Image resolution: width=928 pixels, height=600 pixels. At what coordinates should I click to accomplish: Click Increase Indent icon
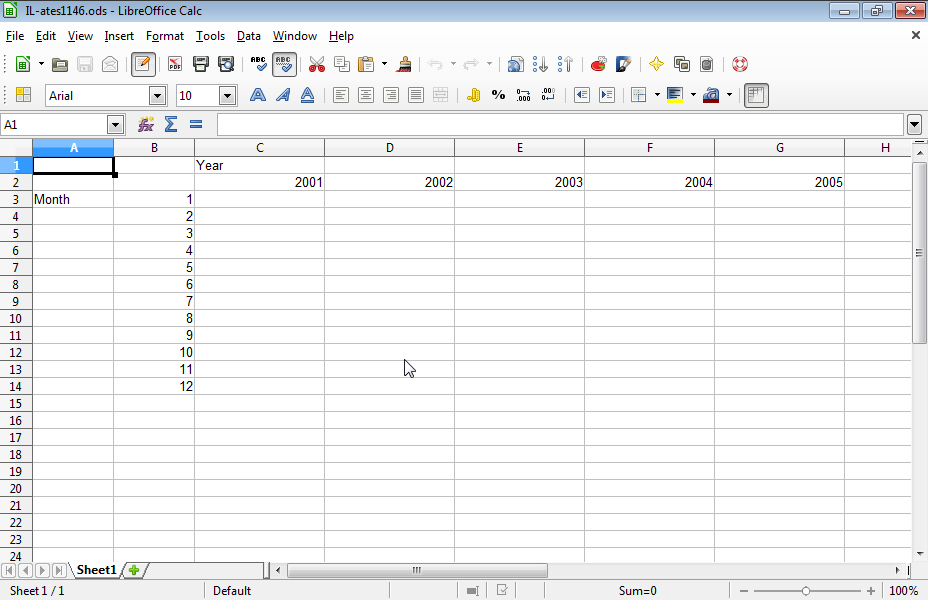point(607,95)
